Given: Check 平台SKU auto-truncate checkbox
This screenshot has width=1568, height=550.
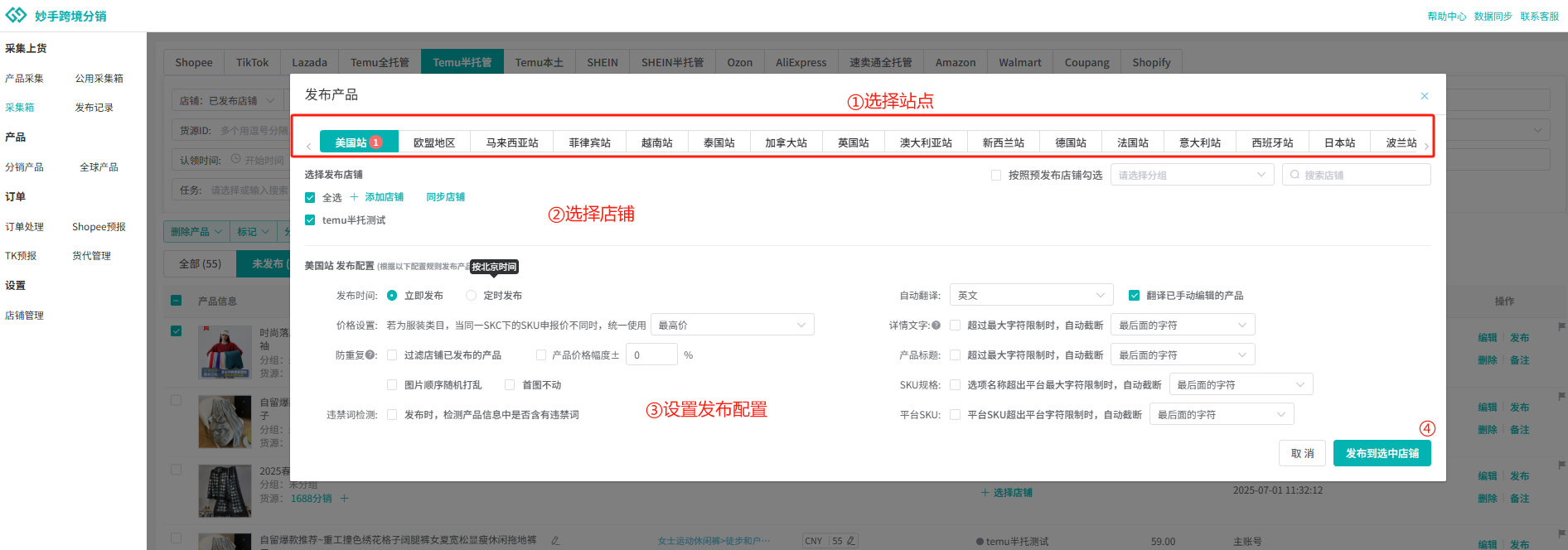Looking at the screenshot, I should click(x=955, y=415).
